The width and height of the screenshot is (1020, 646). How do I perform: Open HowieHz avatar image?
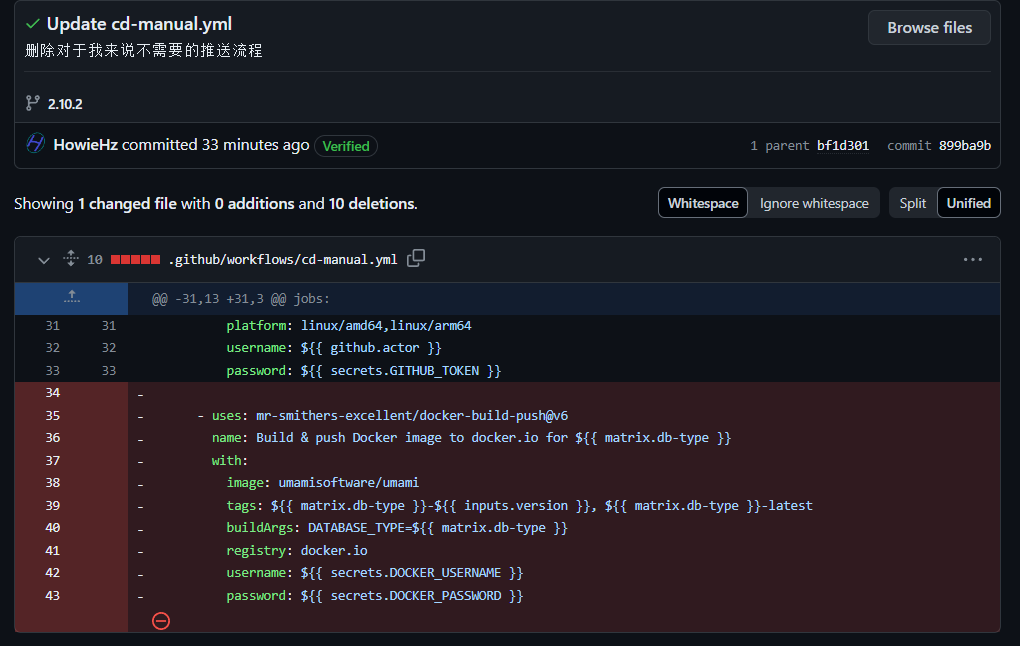(x=36, y=143)
